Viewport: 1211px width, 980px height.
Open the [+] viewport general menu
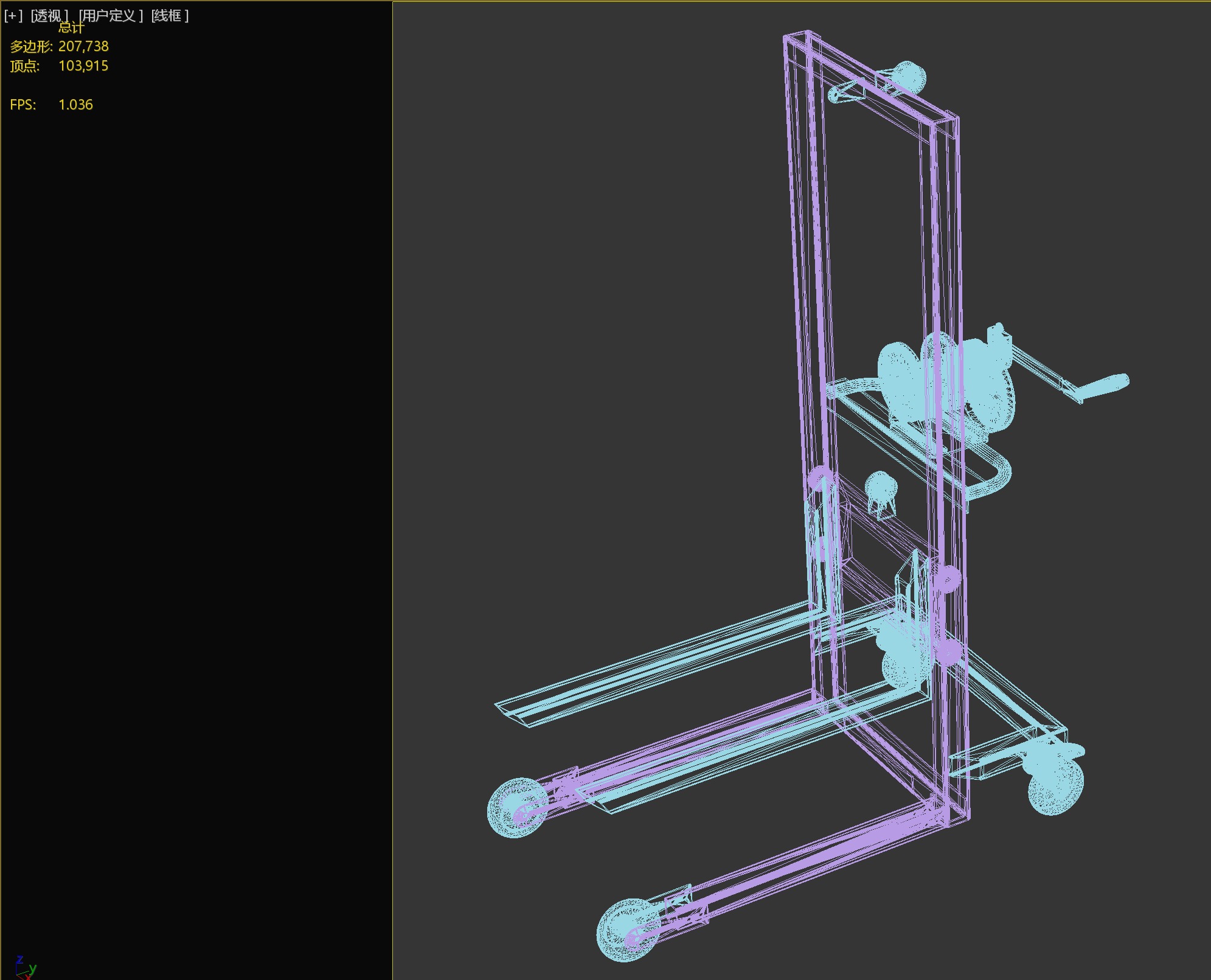tap(13, 15)
